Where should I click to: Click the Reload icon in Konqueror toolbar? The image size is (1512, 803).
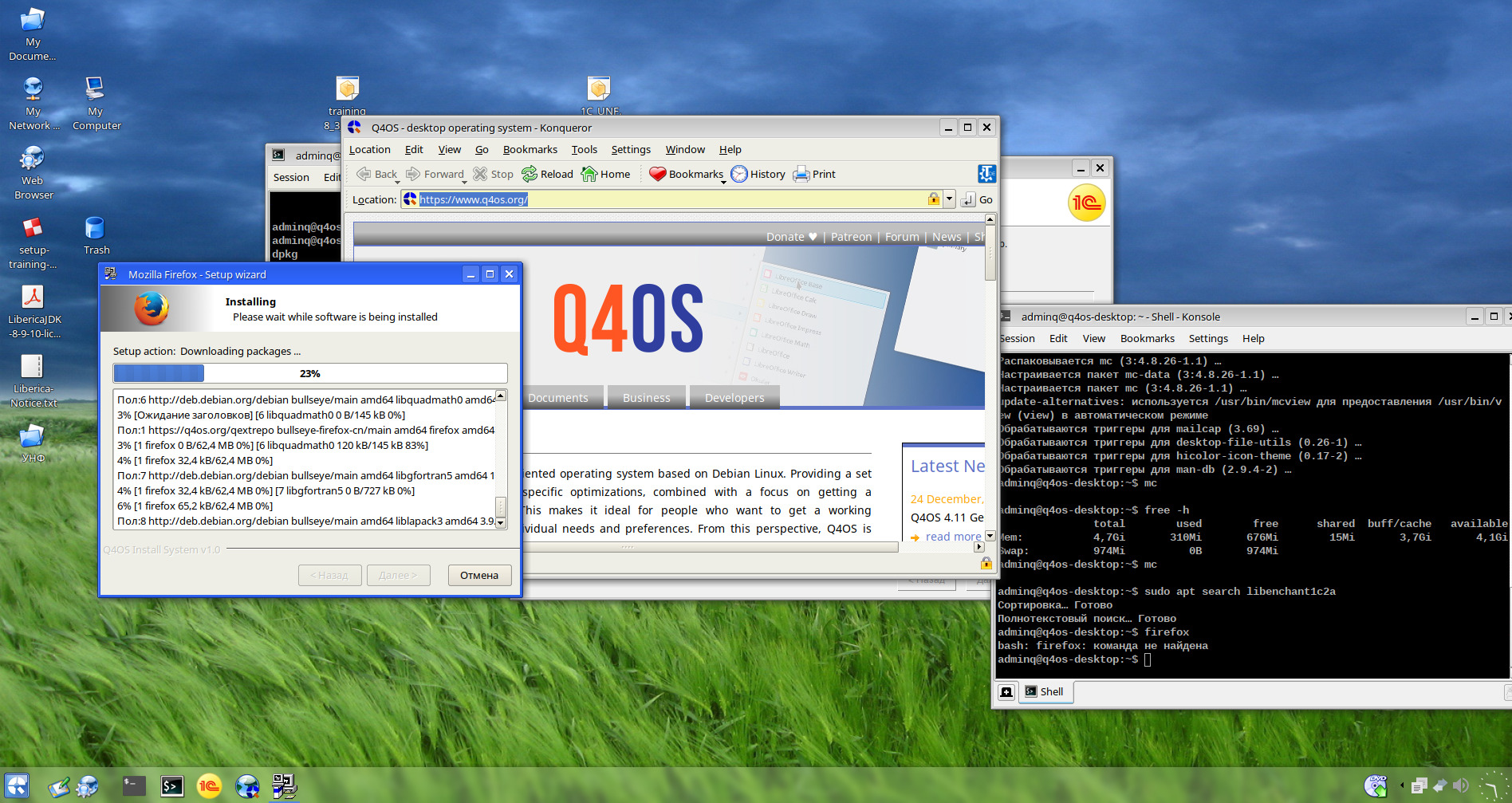(x=530, y=174)
